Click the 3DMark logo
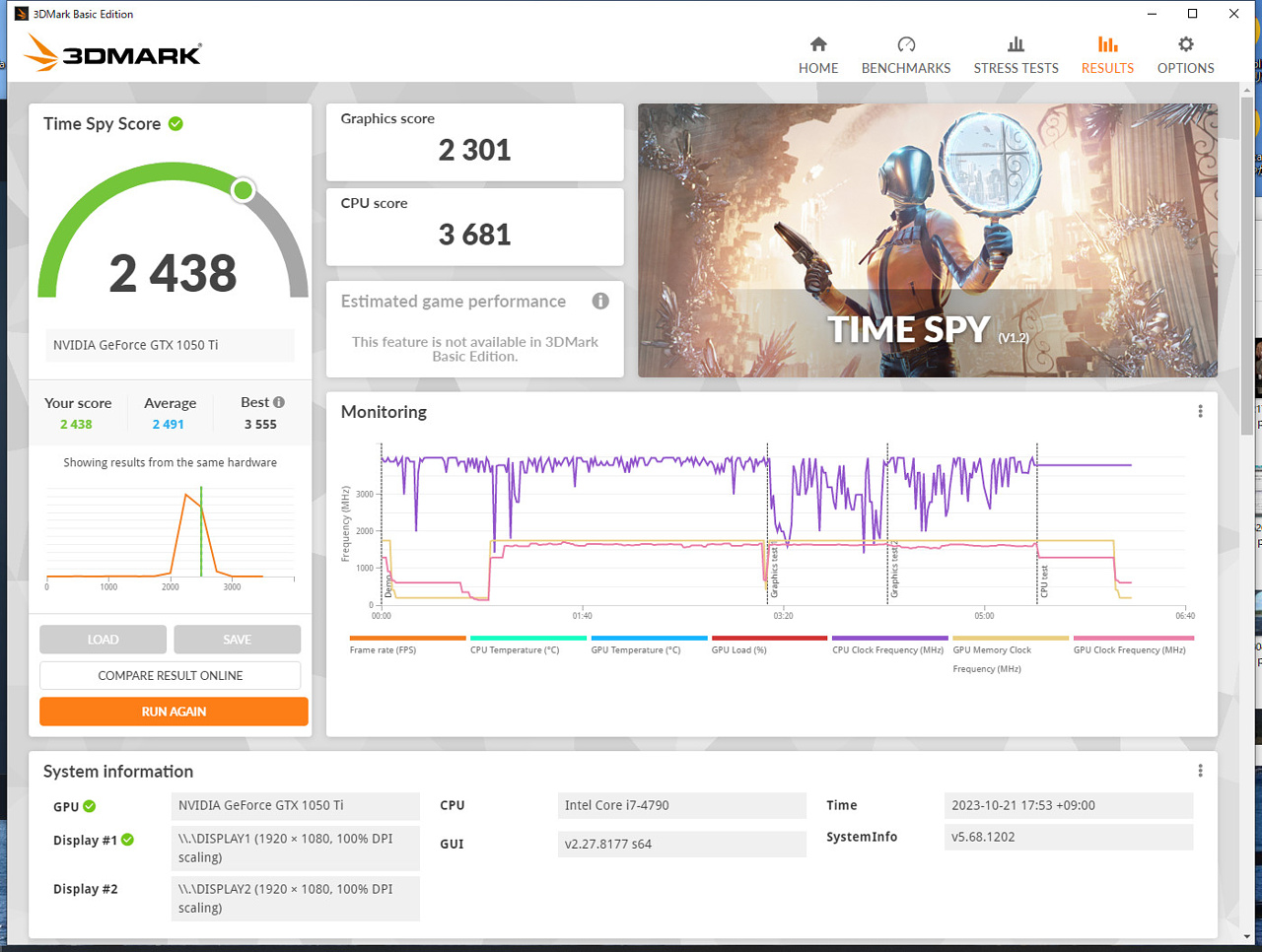Viewport: 1262px width, 952px height. pos(112,52)
